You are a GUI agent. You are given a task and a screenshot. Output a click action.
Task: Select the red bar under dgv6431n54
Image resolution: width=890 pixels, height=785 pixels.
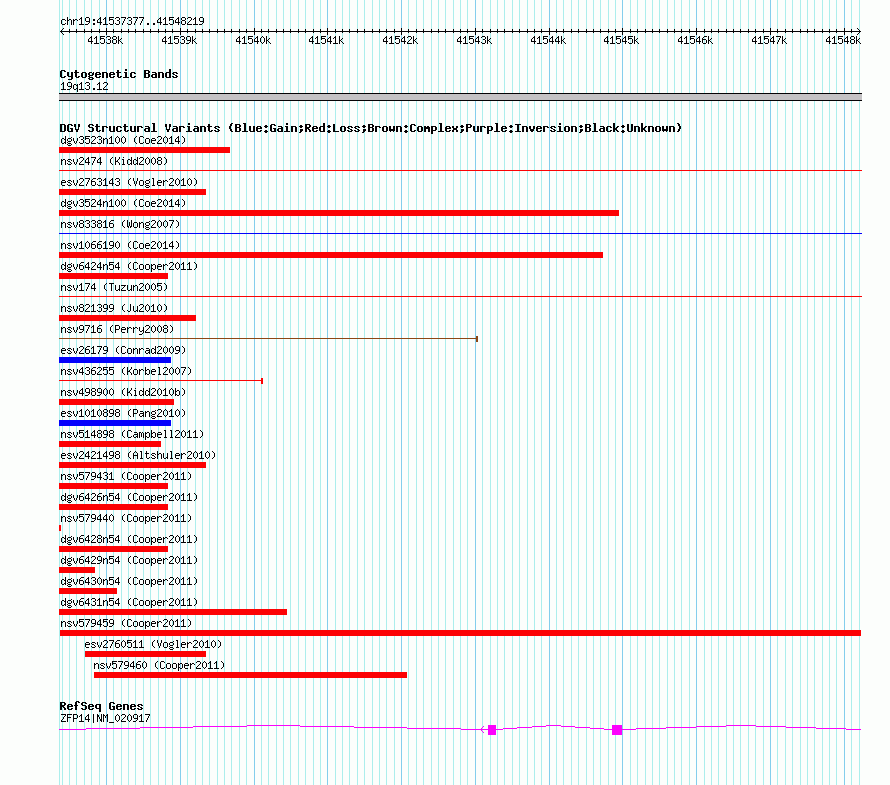[x=173, y=612]
